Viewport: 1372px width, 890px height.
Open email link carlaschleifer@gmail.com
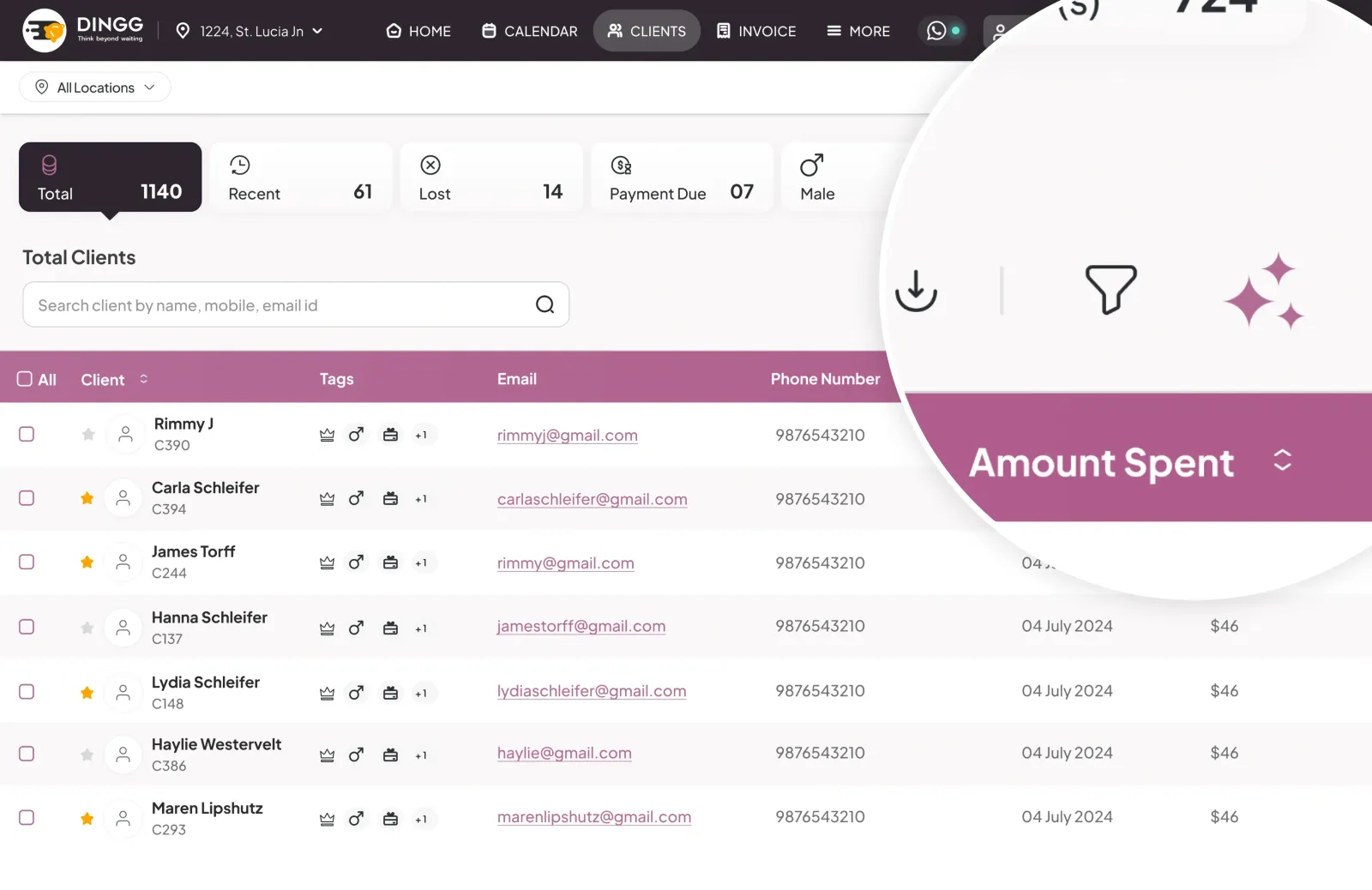[x=593, y=500]
